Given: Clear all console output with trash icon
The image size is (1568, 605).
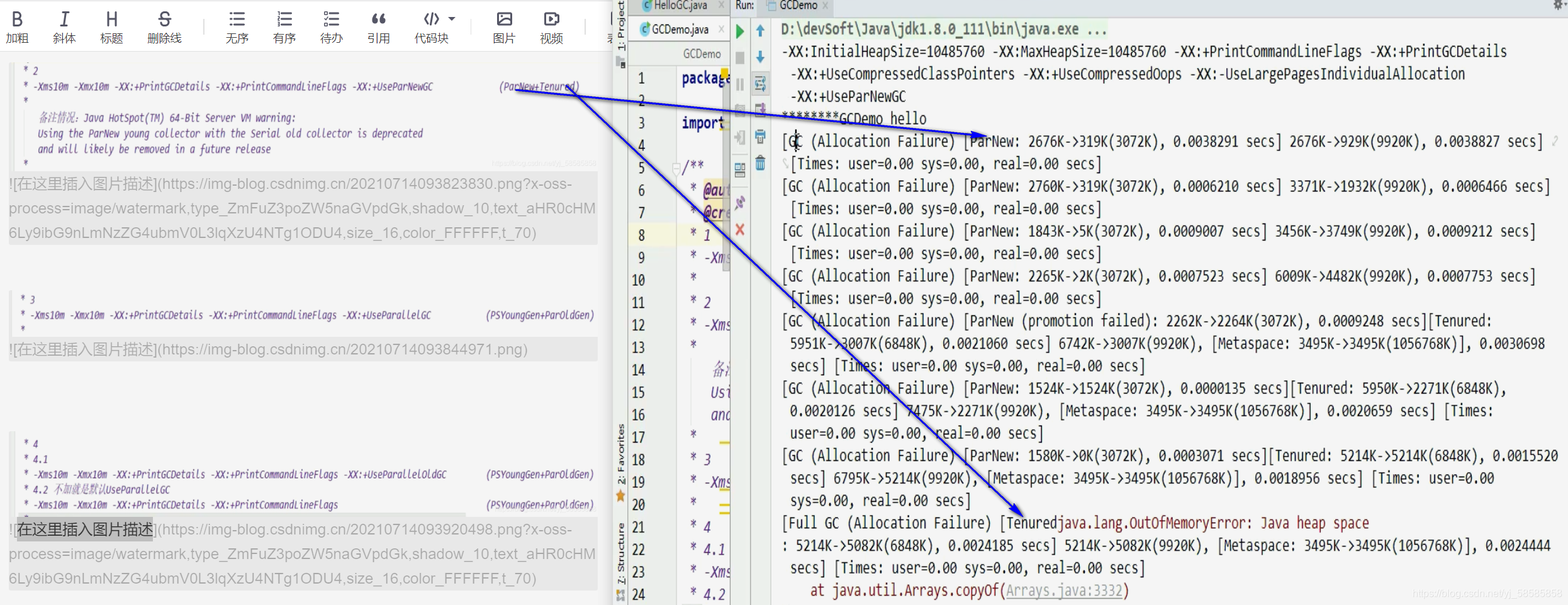Looking at the screenshot, I should 760,163.
